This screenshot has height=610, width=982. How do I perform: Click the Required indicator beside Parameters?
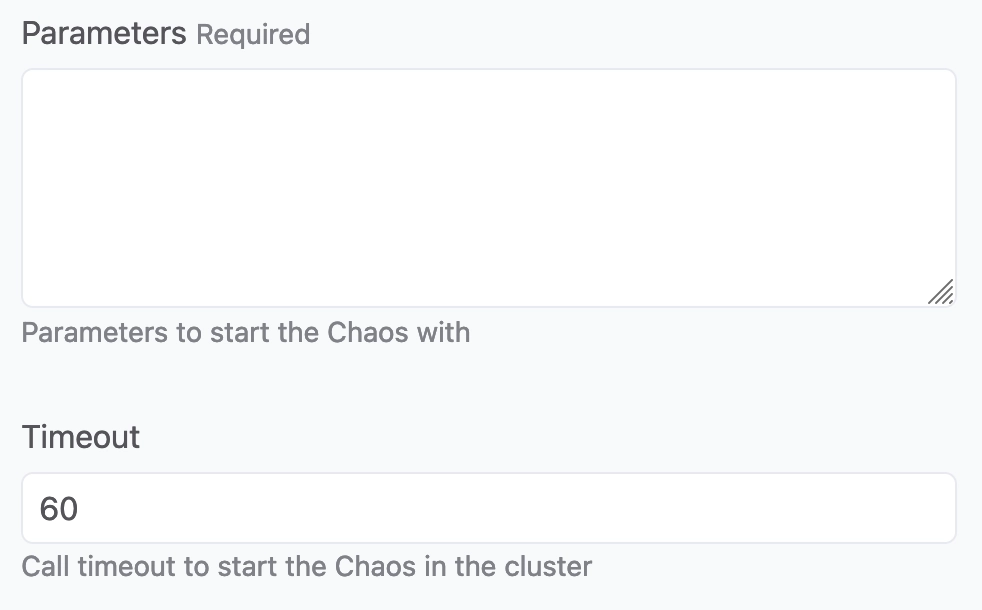(253, 34)
